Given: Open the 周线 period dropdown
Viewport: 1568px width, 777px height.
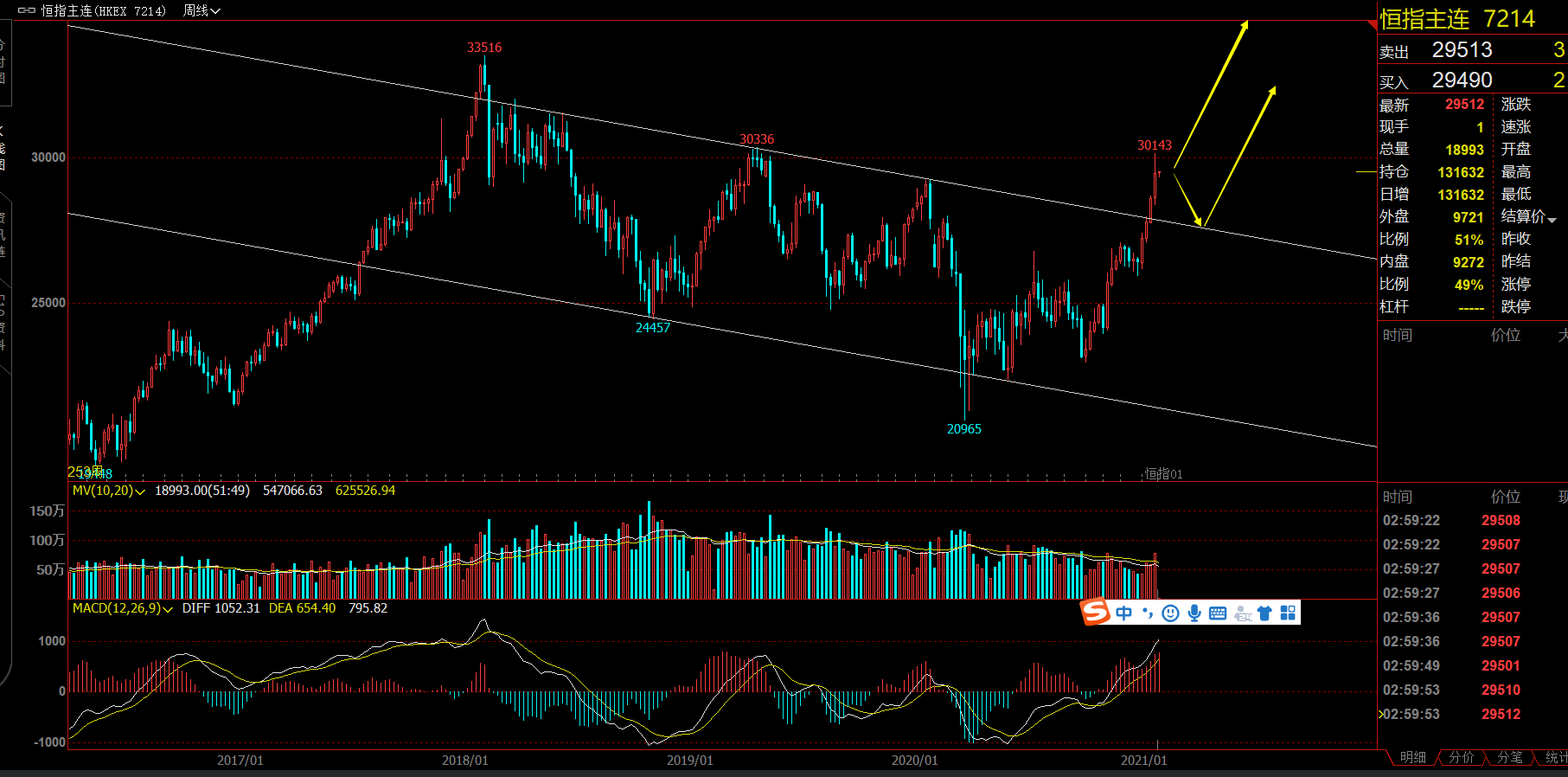Looking at the screenshot, I should coord(202,10).
